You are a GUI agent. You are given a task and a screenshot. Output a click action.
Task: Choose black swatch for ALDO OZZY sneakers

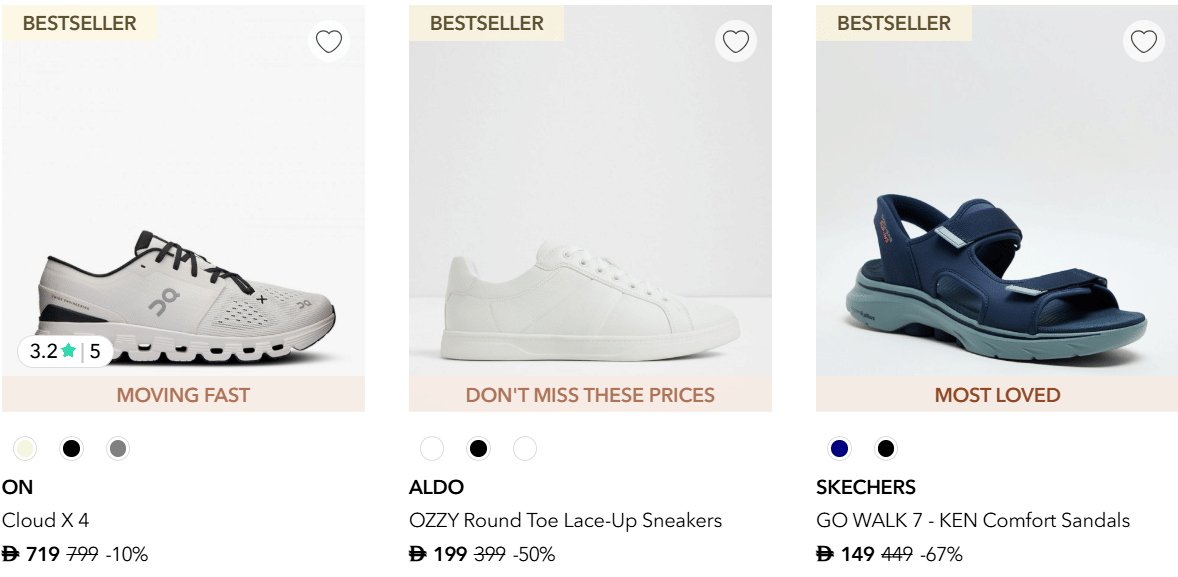478,449
